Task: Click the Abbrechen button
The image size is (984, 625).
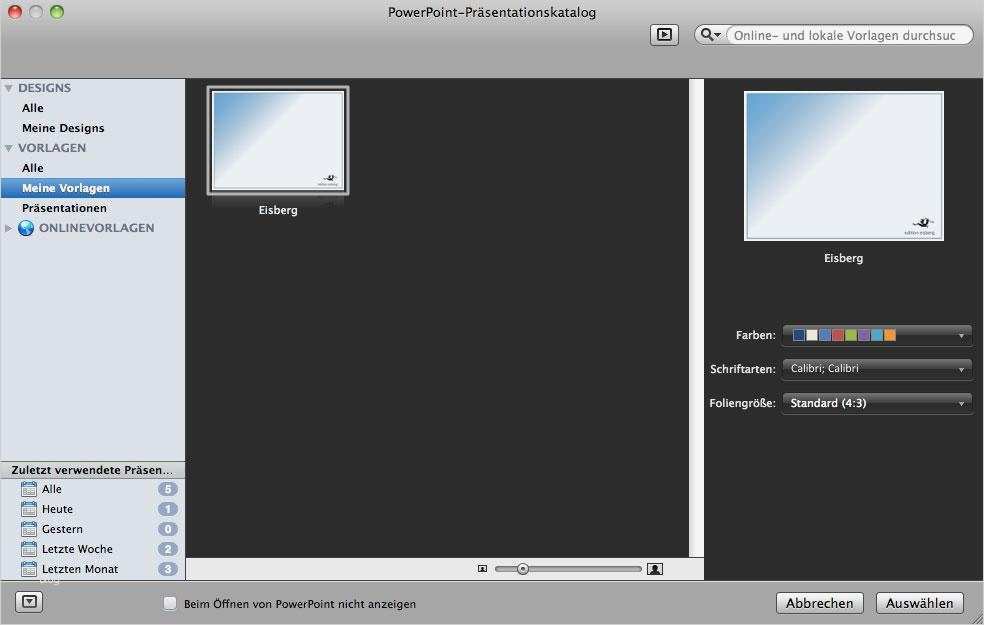Action: click(x=820, y=603)
